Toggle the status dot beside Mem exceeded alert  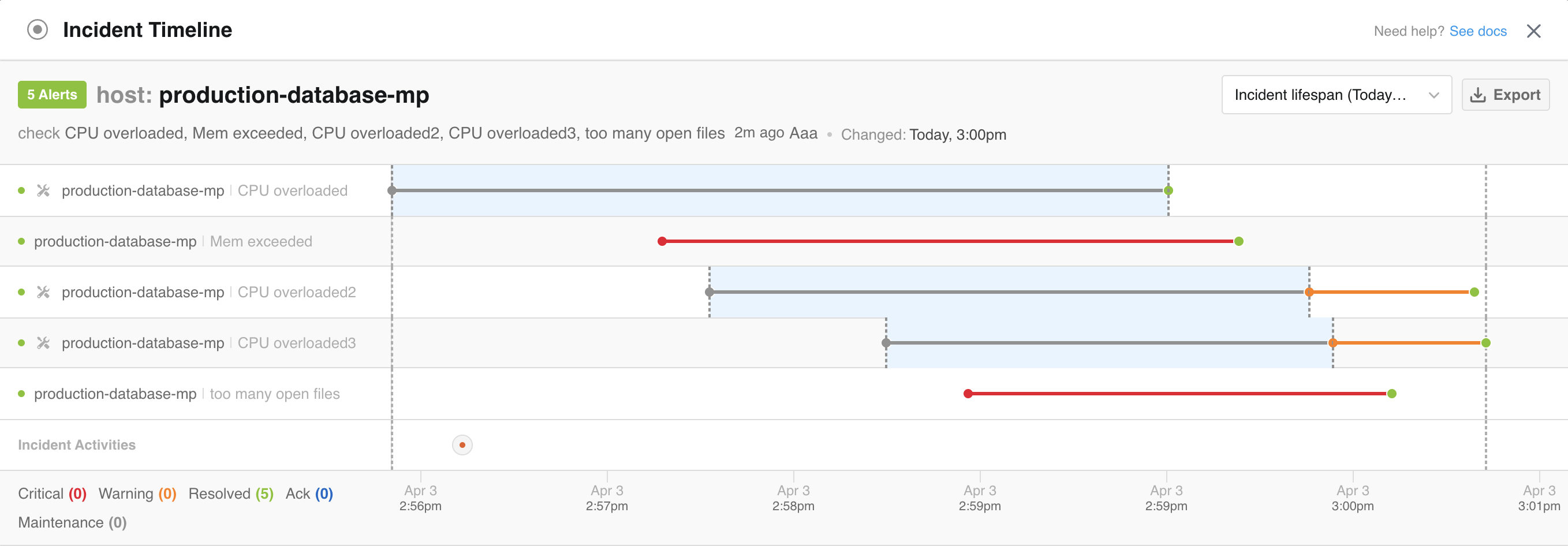pyautogui.click(x=22, y=241)
